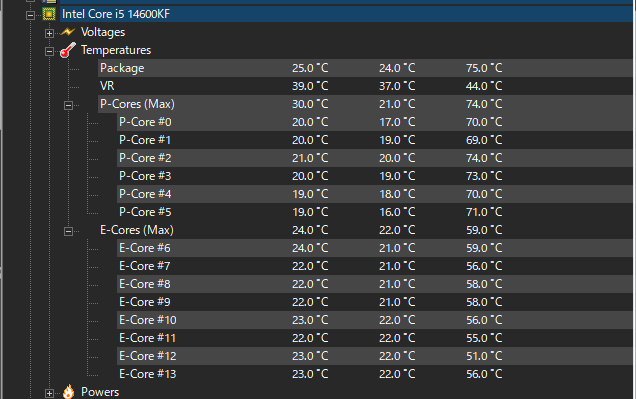Collapse the Temperatures section
The height and width of the screenshot is (399, 636).
coord(49,51)
